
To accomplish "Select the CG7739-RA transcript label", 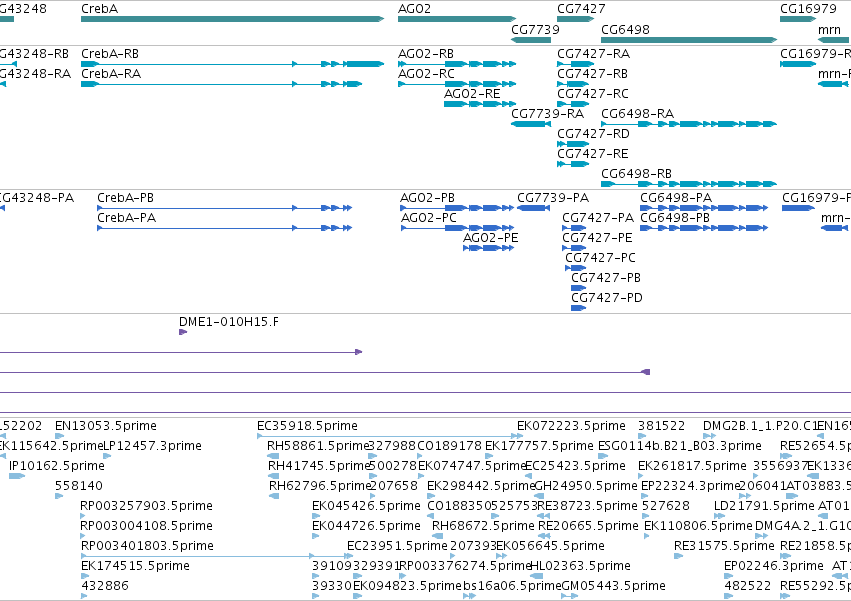I will coord(548,114).
